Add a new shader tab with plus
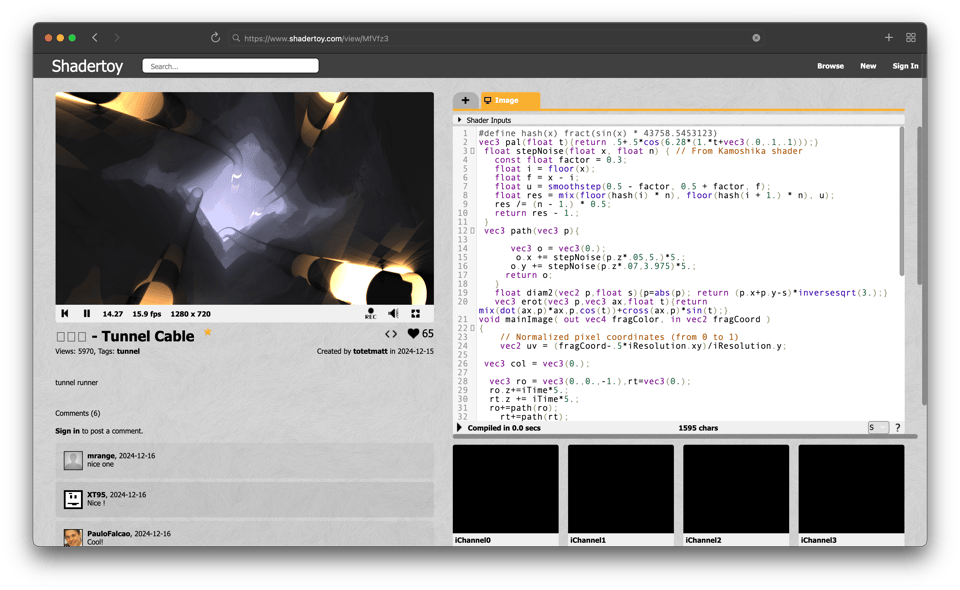Image resolution: width=960 pixels, height=590 pixels. point(465,101)
